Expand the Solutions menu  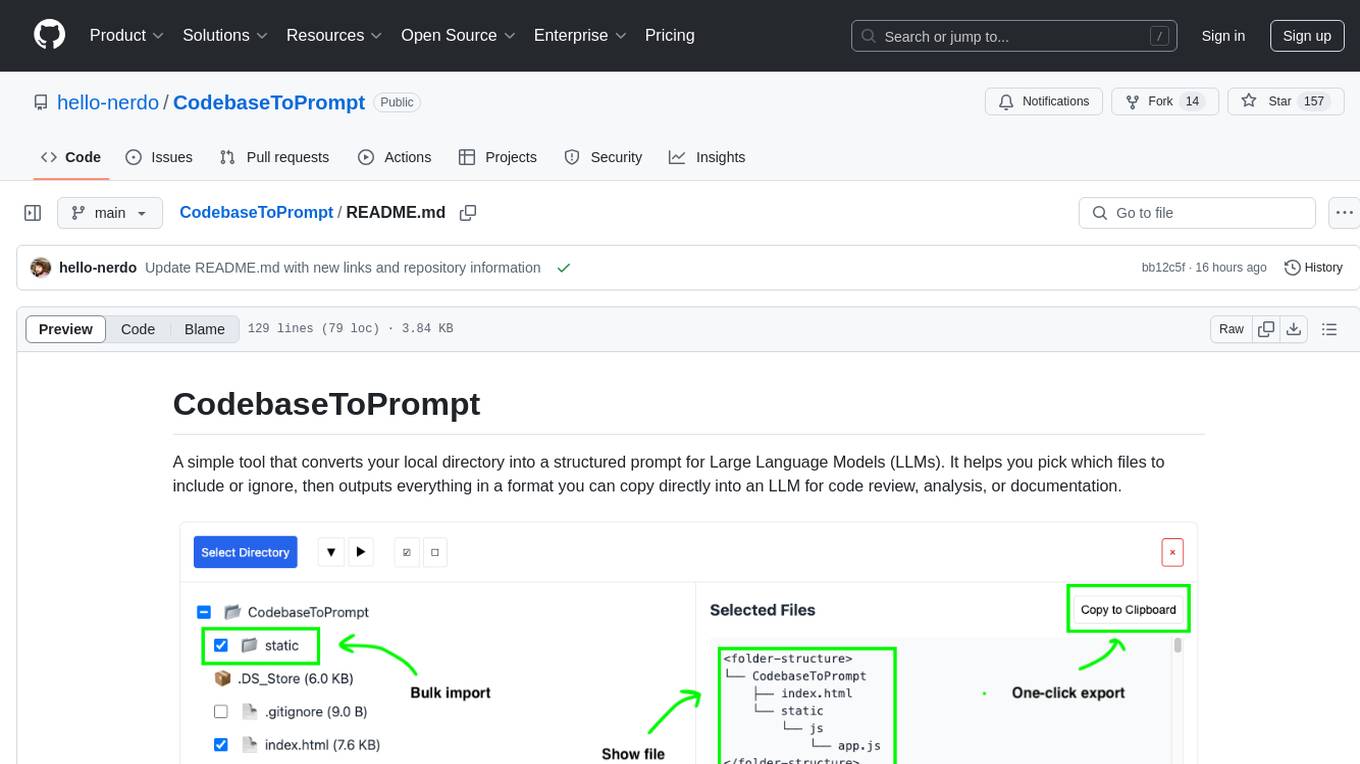tap(225, 35)
